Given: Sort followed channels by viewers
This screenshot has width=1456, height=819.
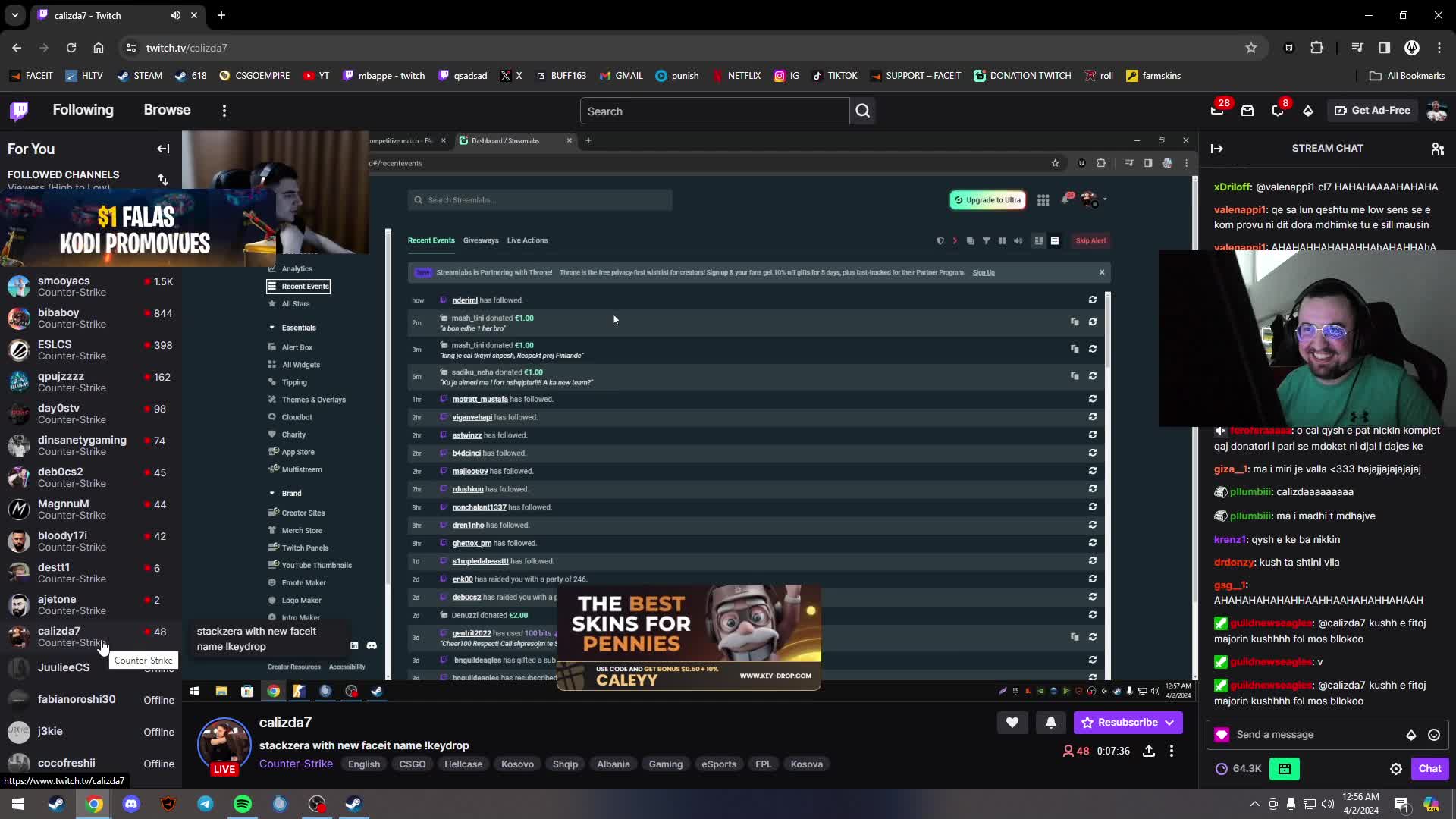Looking at the screenshot, I should (163, 179).
